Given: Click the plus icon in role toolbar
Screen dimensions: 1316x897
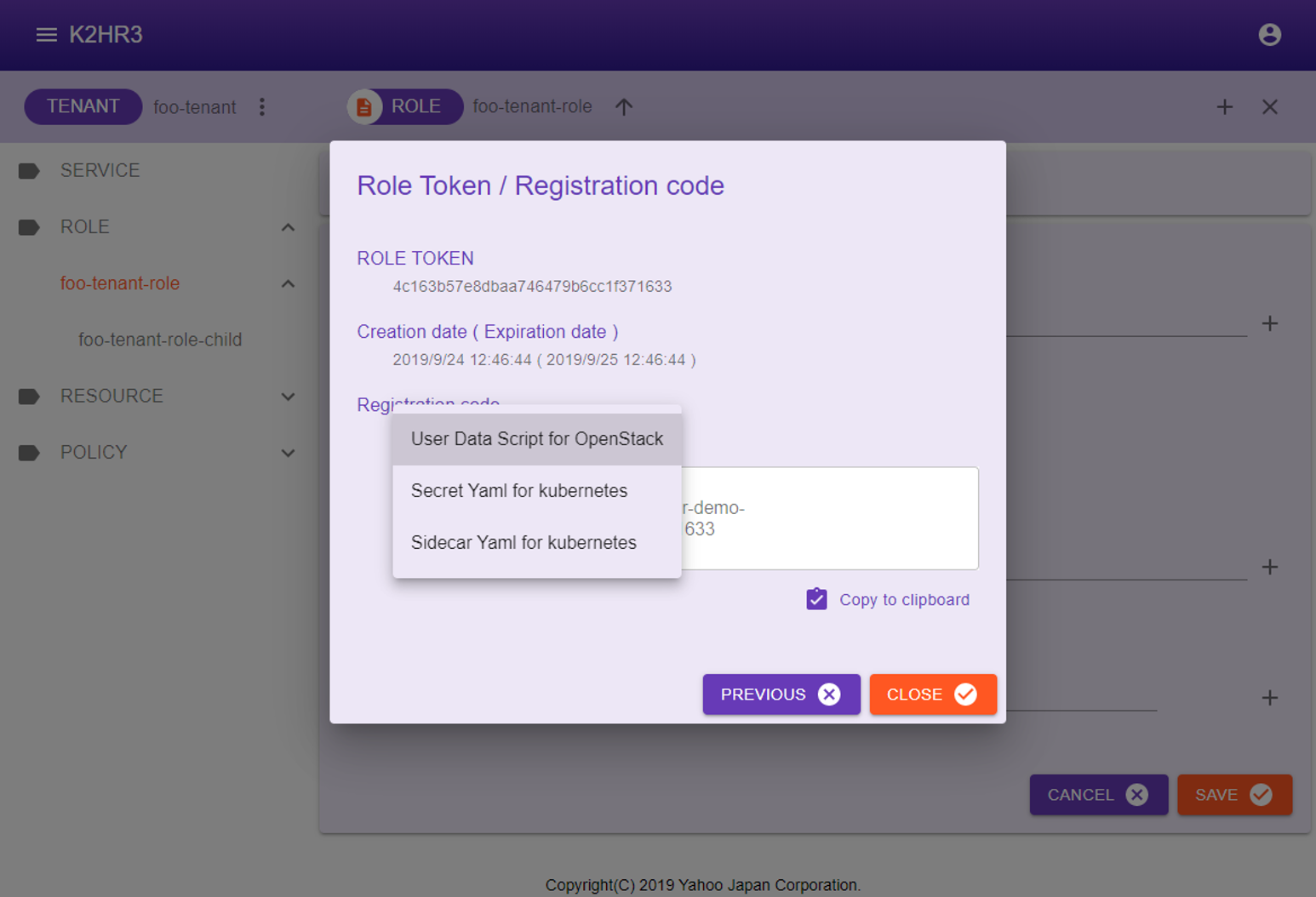Looking at the screenshot, I should (1224, 106).
